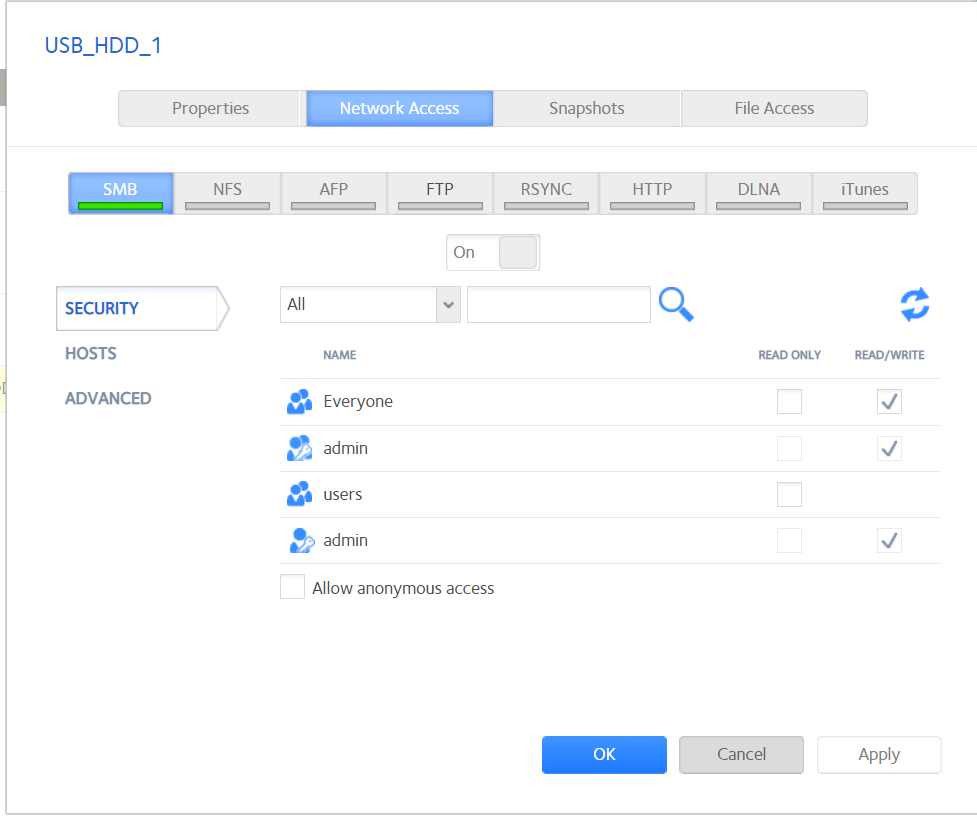The height and width of the screenshot is (825, 977).
Task: Uncheck Read/Write for Everyone
Action: tap(889, 402)
